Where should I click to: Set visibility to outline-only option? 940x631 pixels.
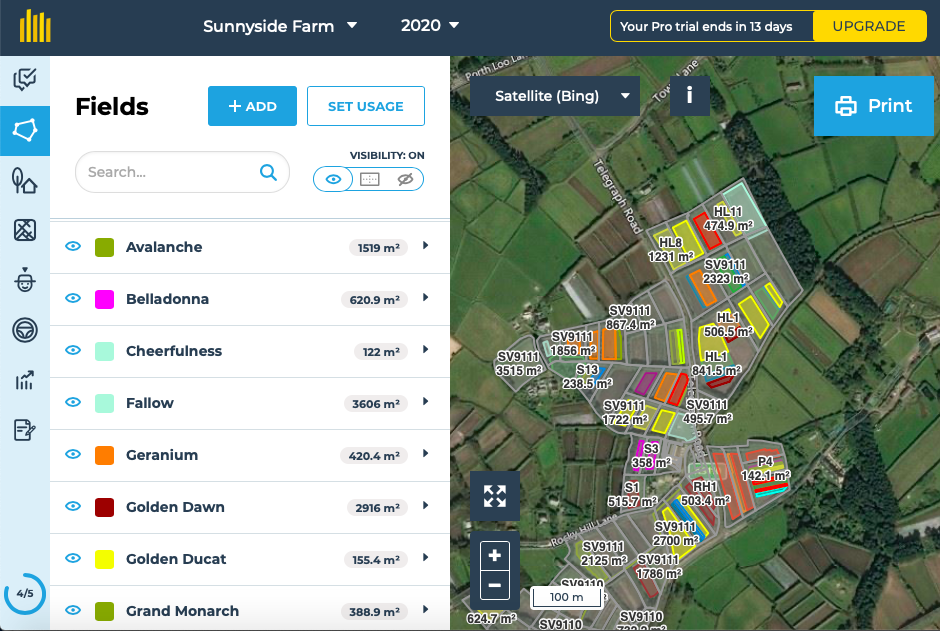pos(370,179)
